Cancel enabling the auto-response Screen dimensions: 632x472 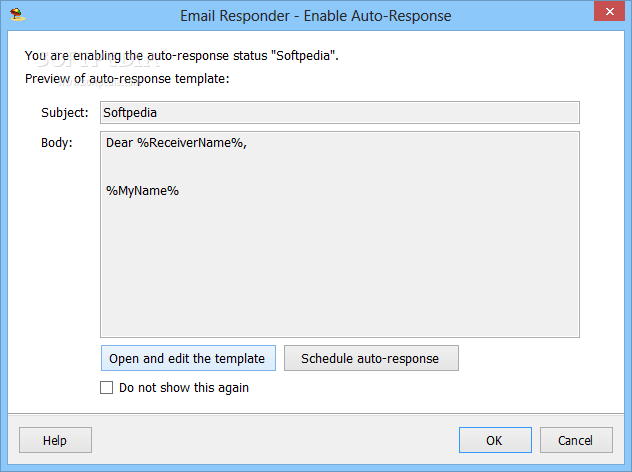point(576,440)
